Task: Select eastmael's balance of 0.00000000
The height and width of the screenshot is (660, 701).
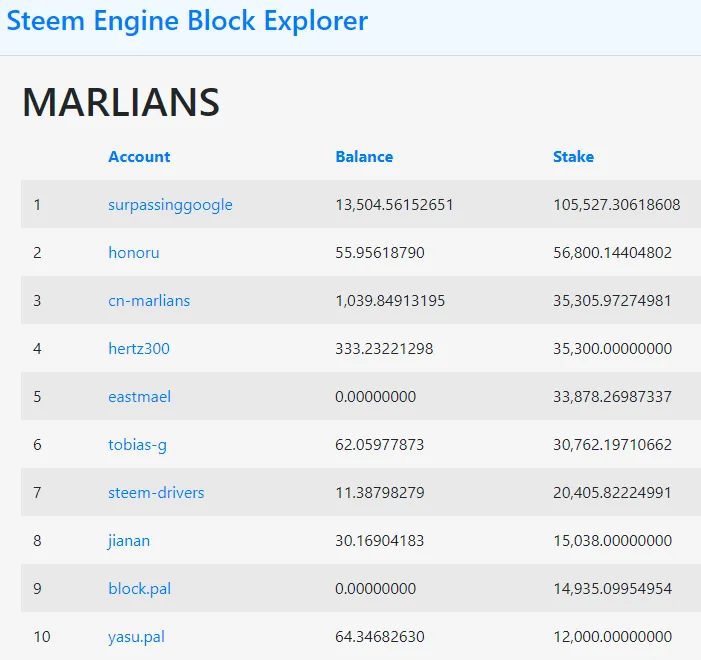Action: (376, 397)
